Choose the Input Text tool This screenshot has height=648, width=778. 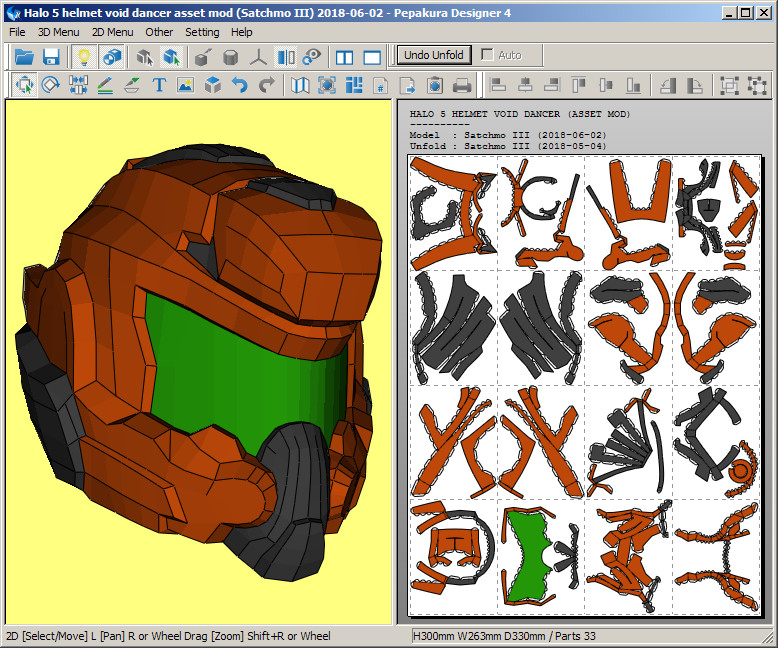159,85
